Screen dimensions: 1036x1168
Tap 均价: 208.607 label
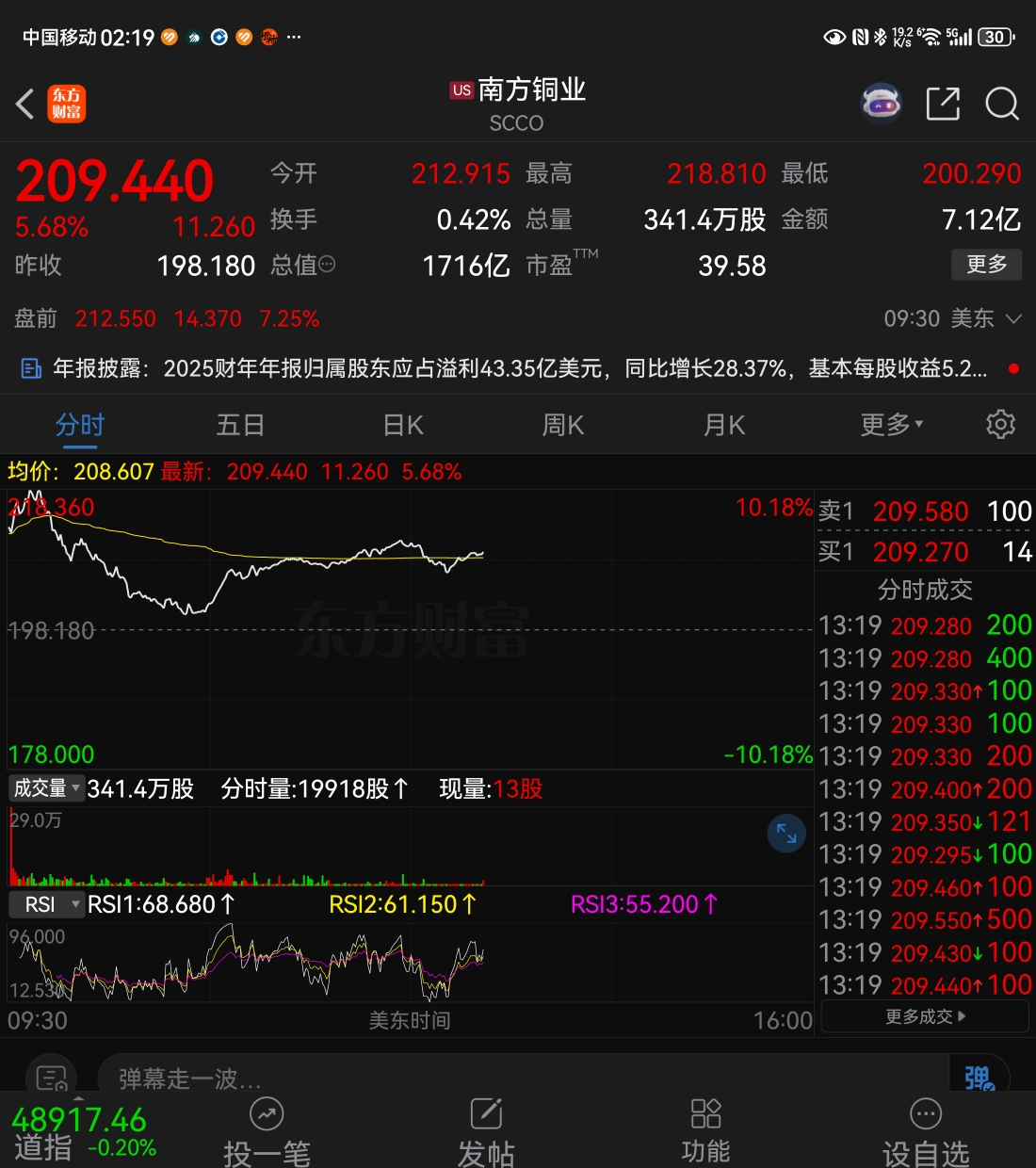[x=80, y=472]
